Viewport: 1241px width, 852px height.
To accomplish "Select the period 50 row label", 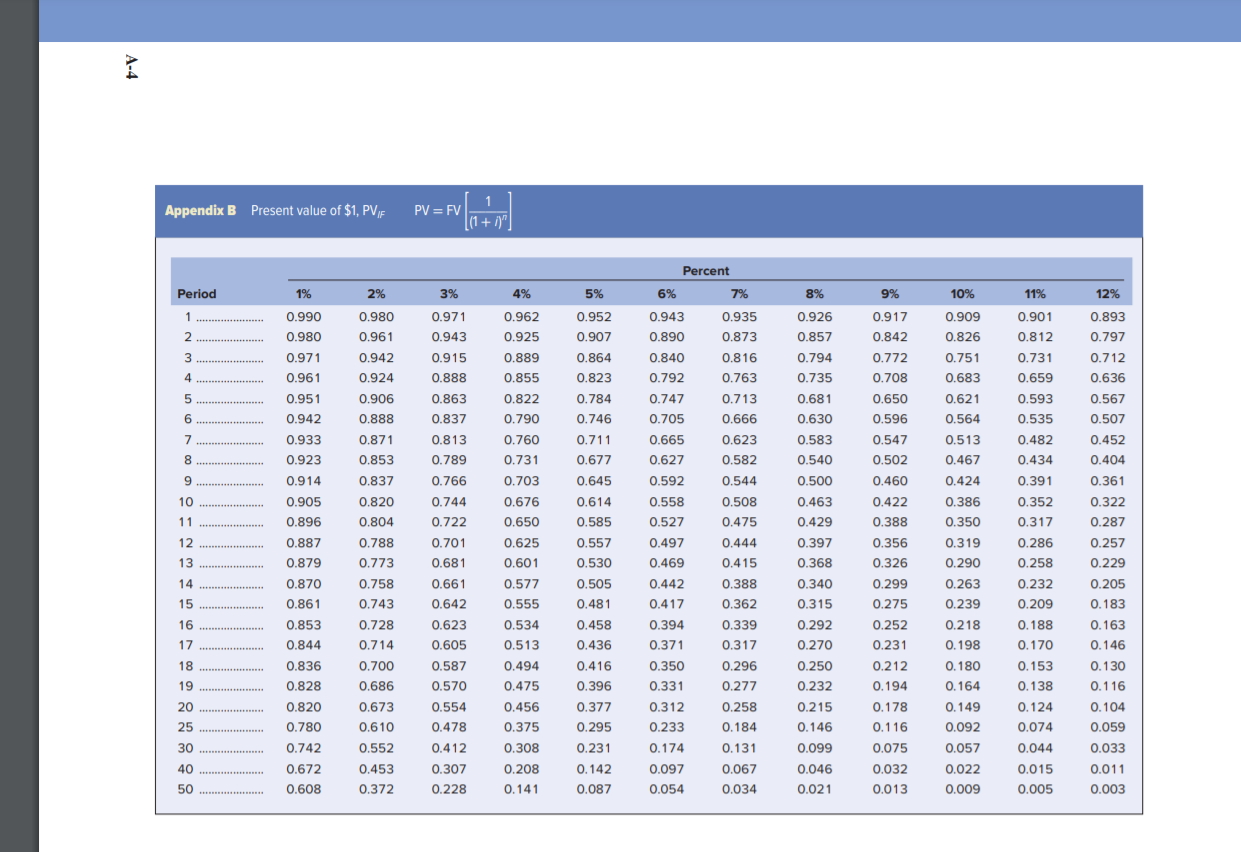I will (187, 789).
